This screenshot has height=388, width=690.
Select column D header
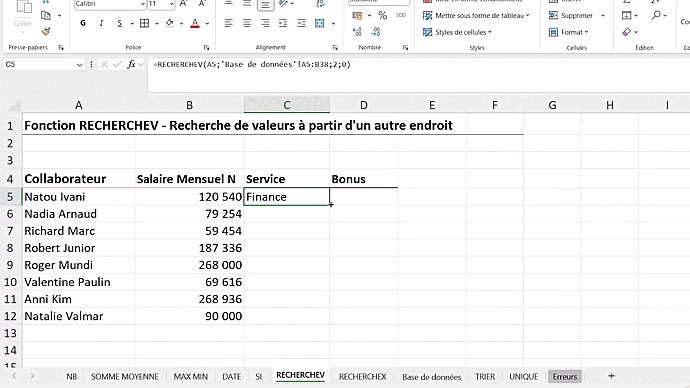363,105
